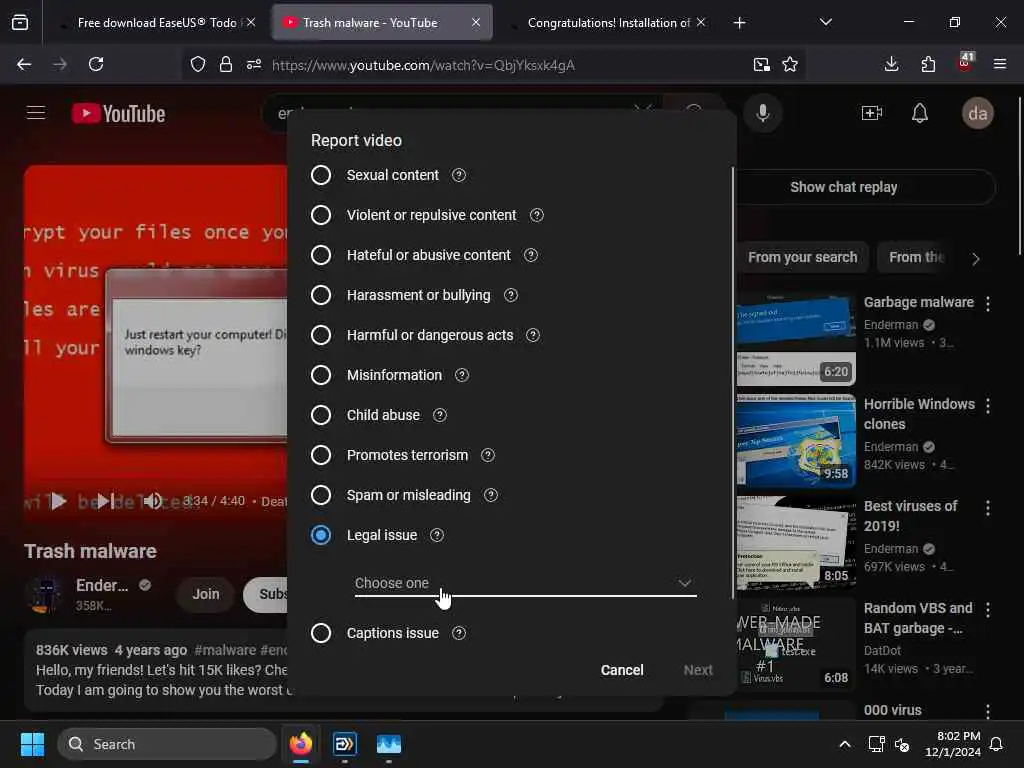Screen dimensions: 1024x768
Task: Open a new browser tab
Action: 739,23
